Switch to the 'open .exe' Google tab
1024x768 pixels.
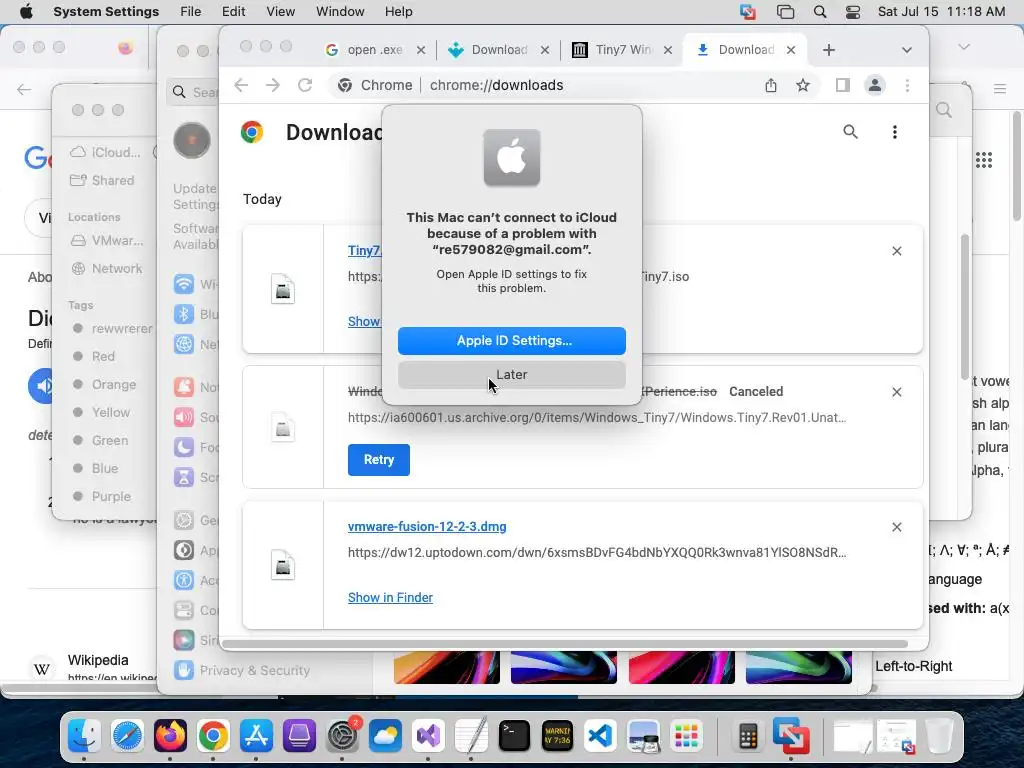pyautogui.click(x=374, y=50)
